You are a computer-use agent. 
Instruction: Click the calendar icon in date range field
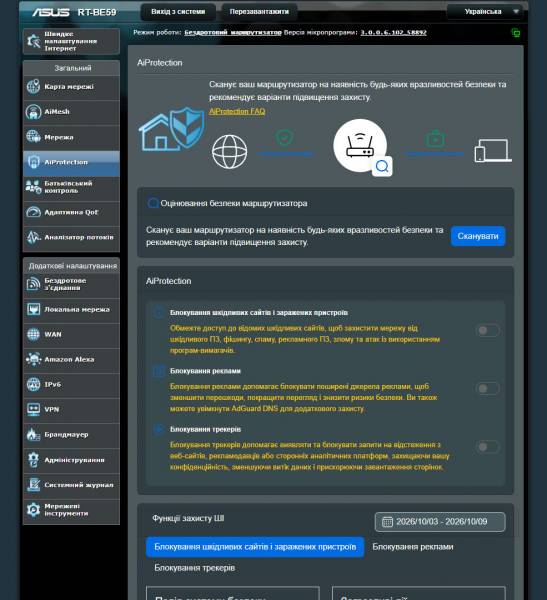(387, 522)
